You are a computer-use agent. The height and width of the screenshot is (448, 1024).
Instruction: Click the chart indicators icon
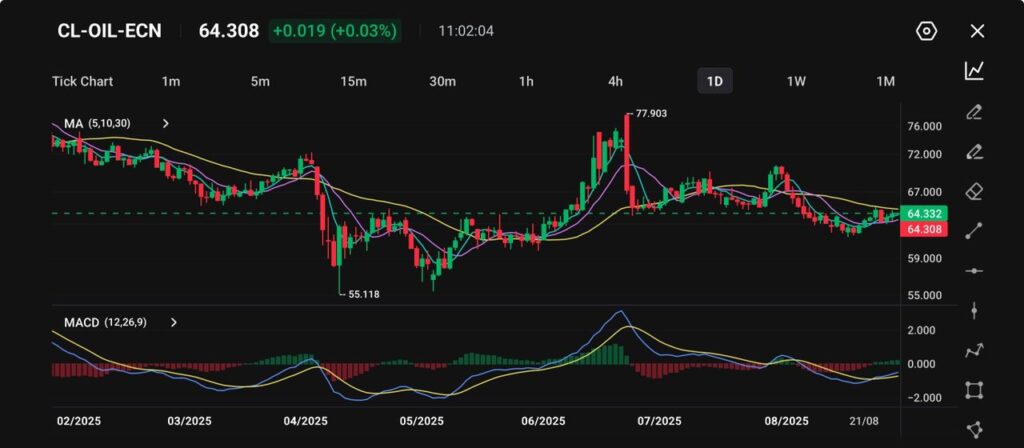tap(974, 71)
